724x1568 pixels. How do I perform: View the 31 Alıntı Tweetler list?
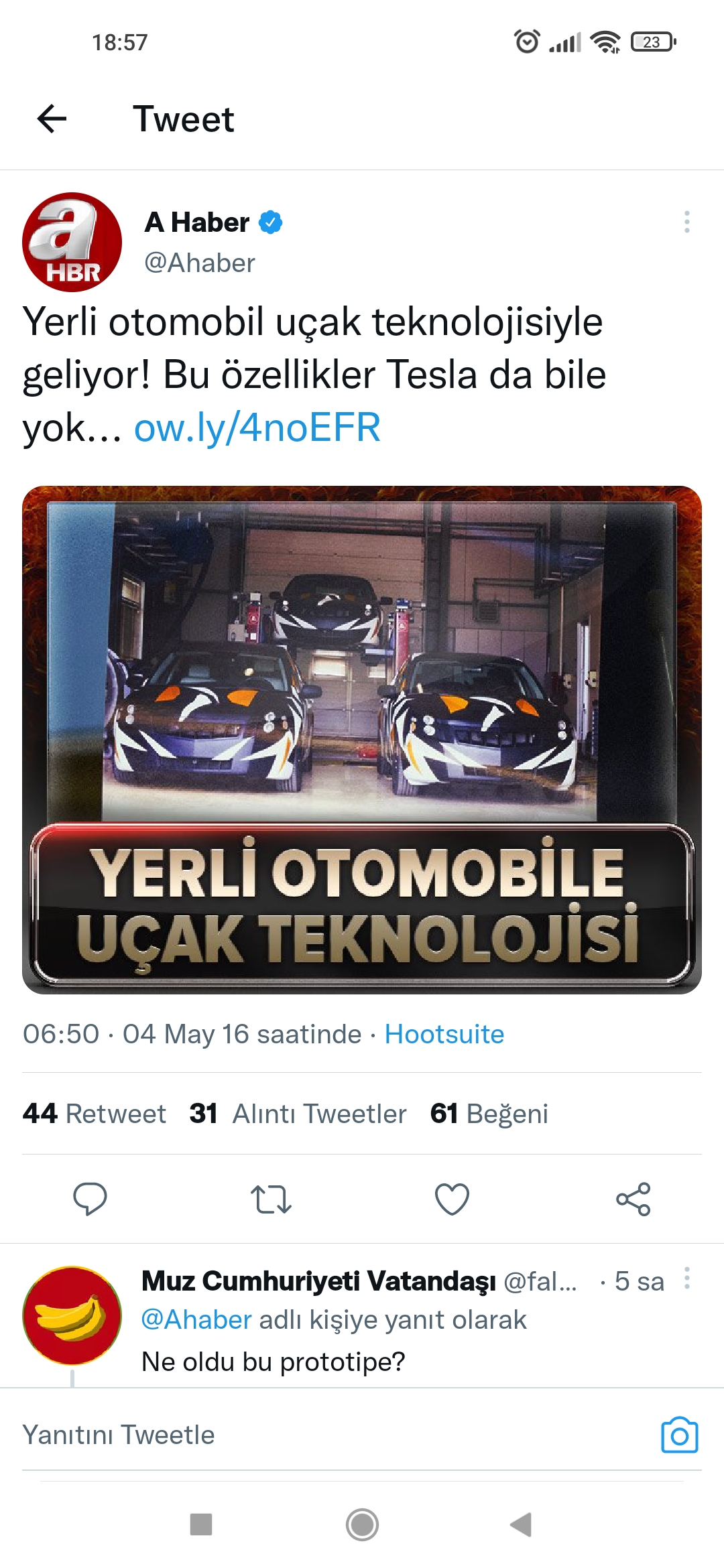(x=298, y=1114)
